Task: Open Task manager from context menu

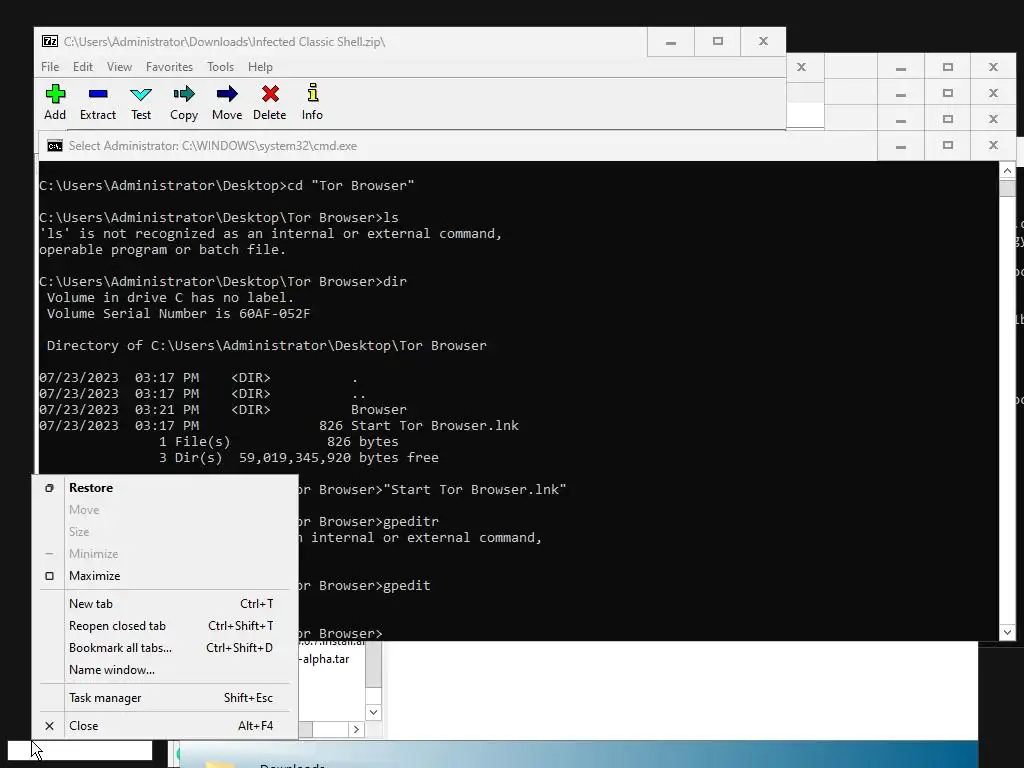Action: (x=165, y=697)
